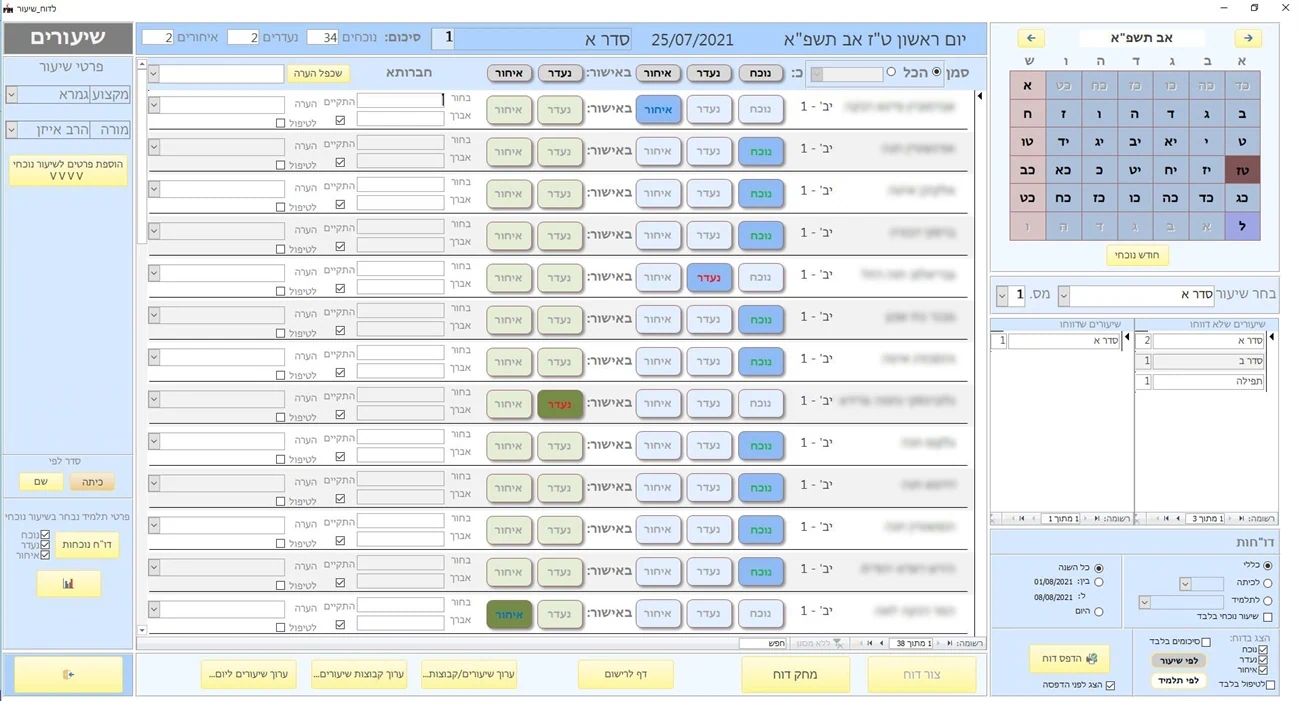Check לטיפול בלבד in reports

click(1270, 685)
